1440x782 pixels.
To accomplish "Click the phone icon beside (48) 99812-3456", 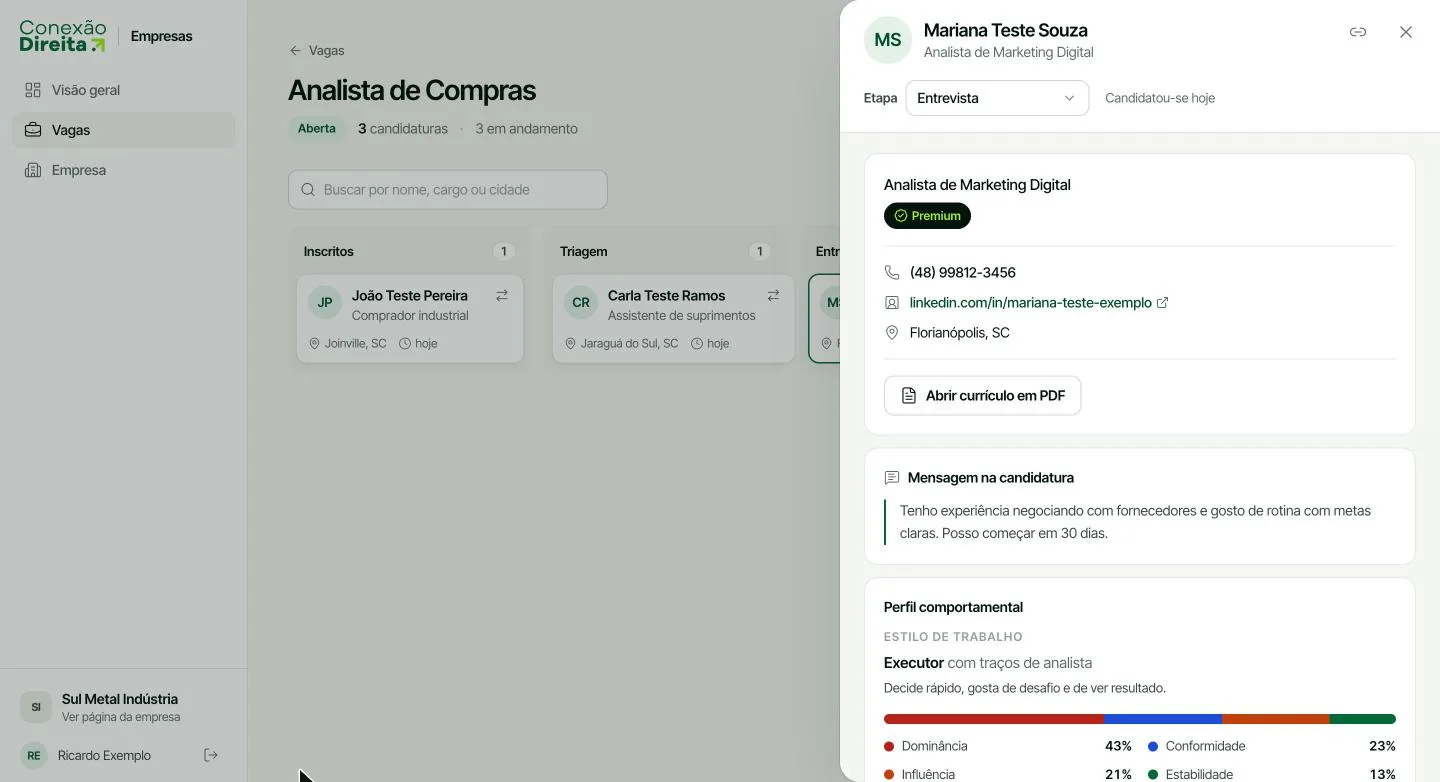I will [892, 273].
